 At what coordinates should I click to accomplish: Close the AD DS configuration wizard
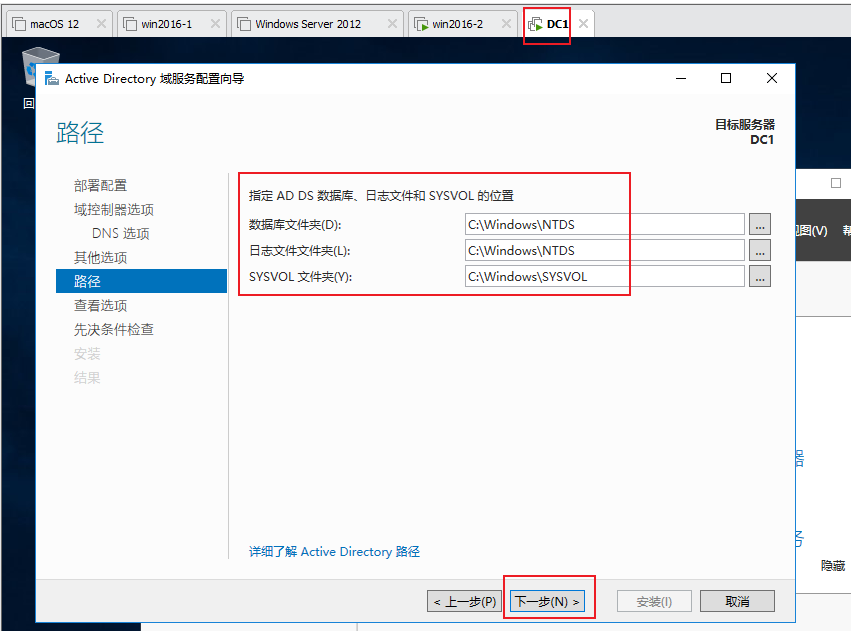coord(771,79)
